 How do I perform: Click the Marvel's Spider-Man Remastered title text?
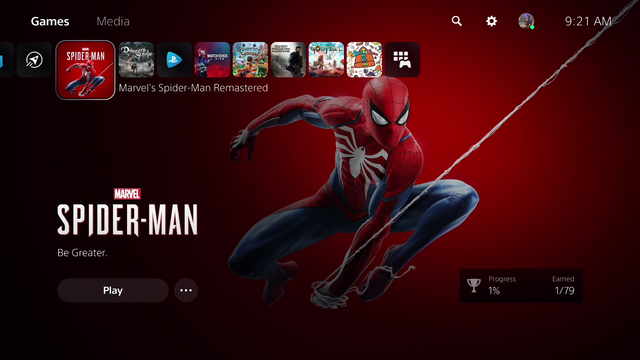[x=193, y=88]
